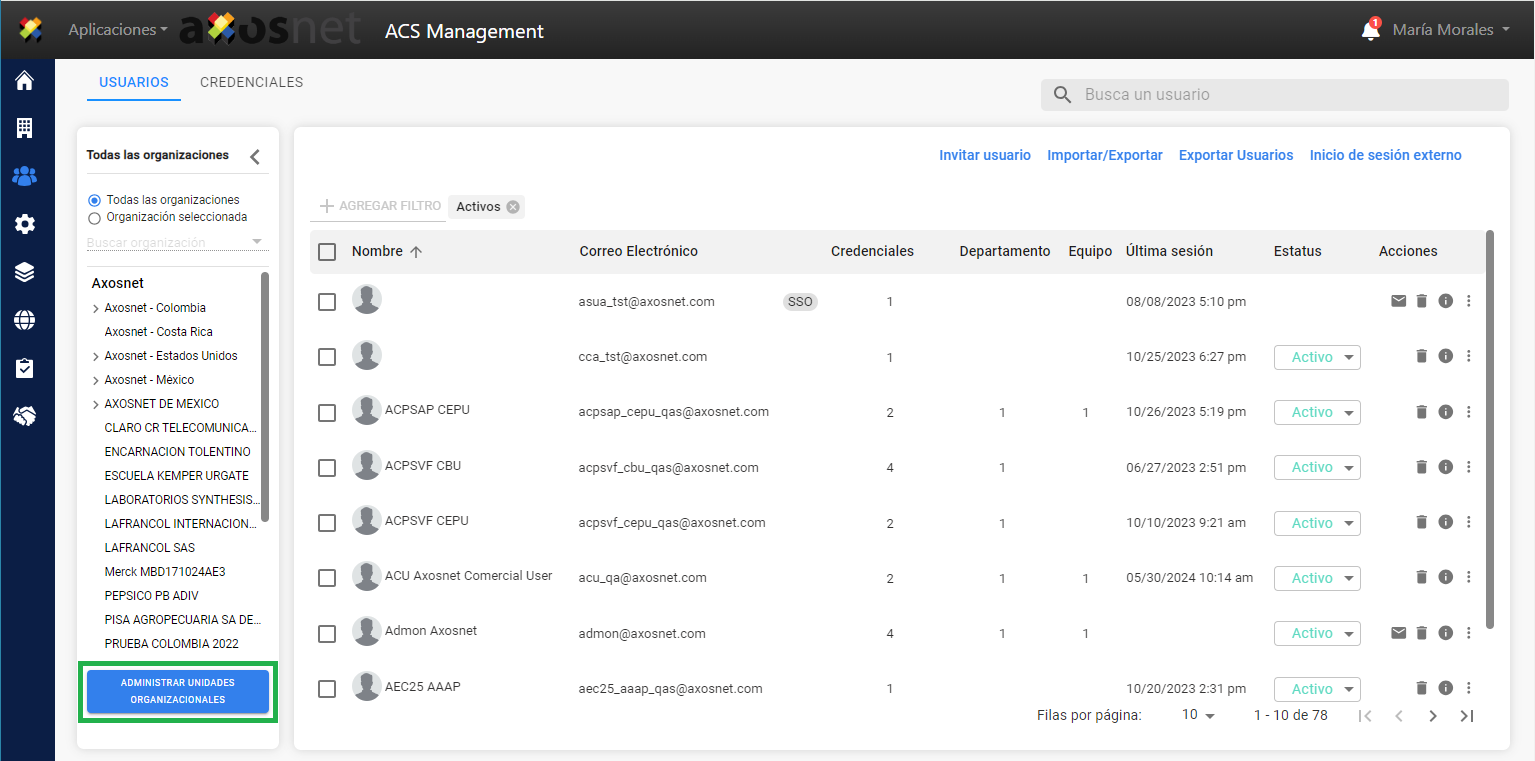Click the globe icon in sidebar
This screenshot has width=1535, height=761.
coord(24,320)
